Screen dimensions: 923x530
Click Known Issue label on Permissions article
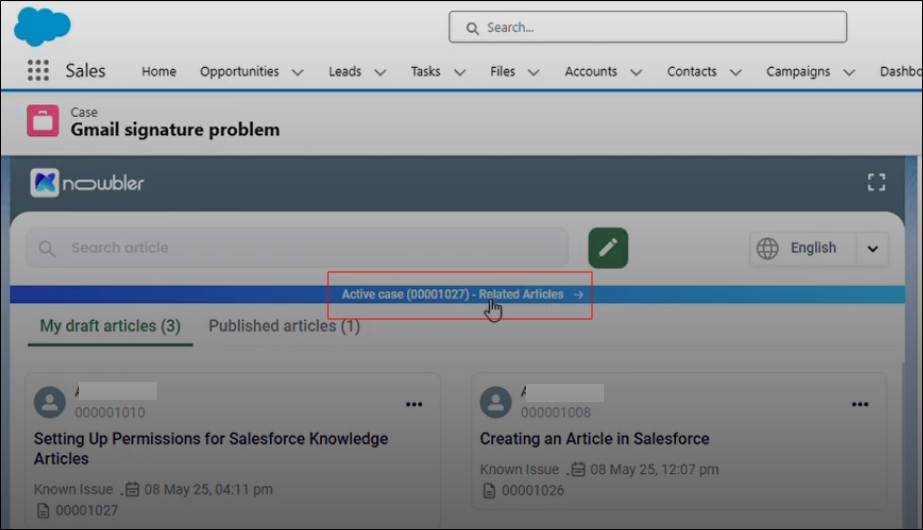coord(73,489)
